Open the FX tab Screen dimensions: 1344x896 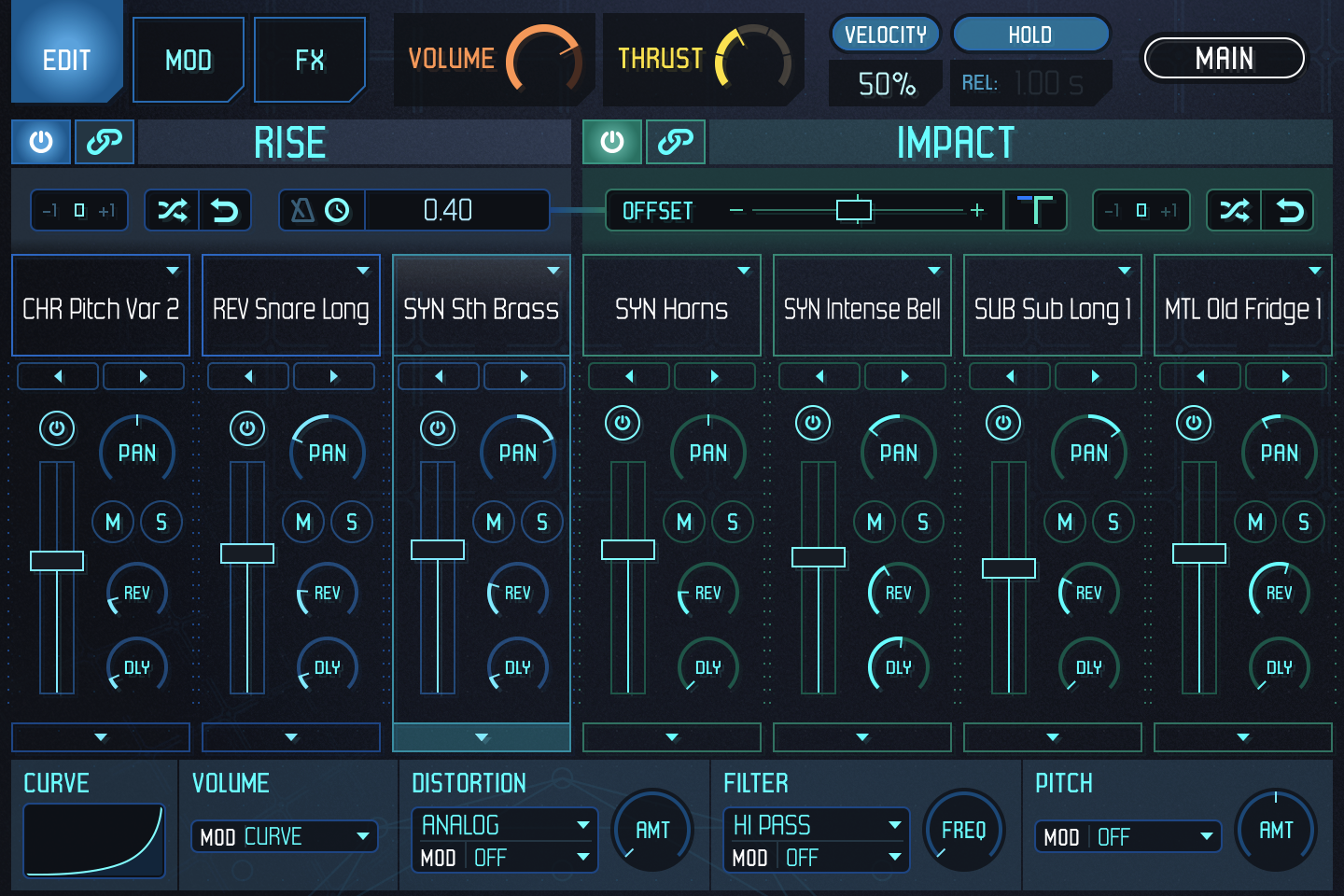tap(310, 59)
